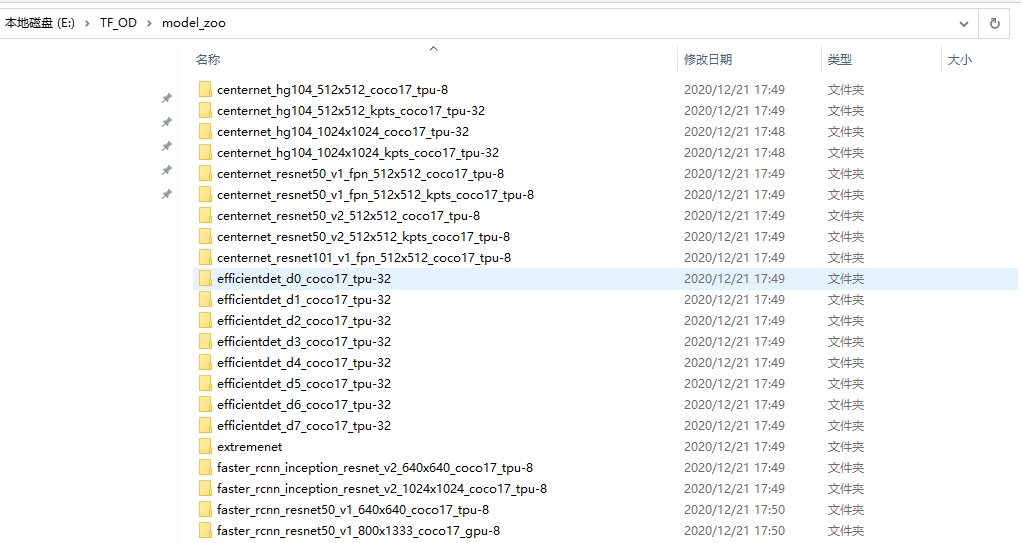Click folder icon of faster_rcnn_resnet50_v1_640x640_coco17_tpu-8
The height and width of the screenshot is (543, 1021).
point(205,509)
